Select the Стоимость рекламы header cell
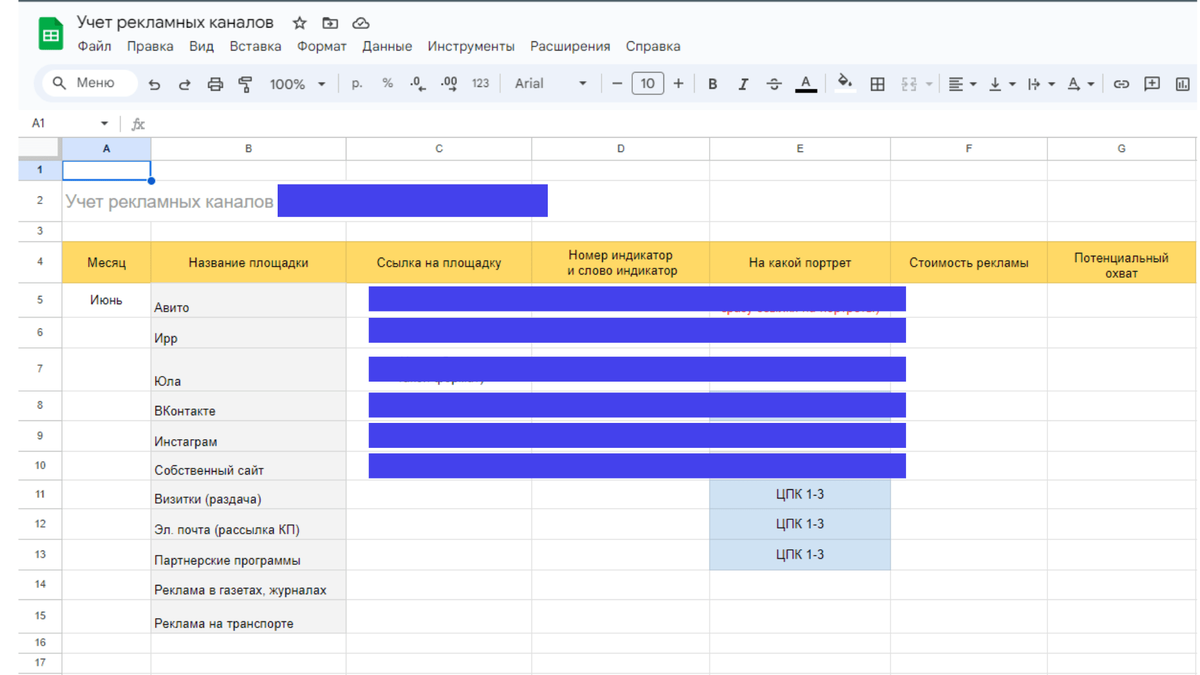1200x675 pixels. tap(968, 262)
